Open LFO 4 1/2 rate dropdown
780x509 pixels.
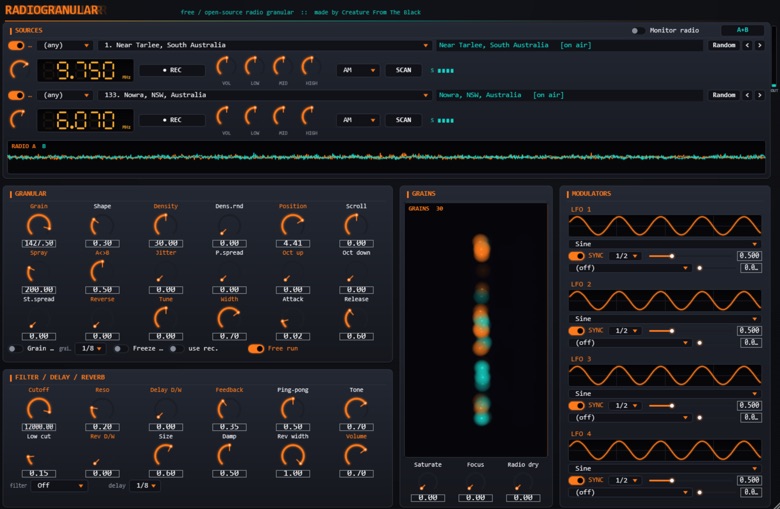coord(625,481)
